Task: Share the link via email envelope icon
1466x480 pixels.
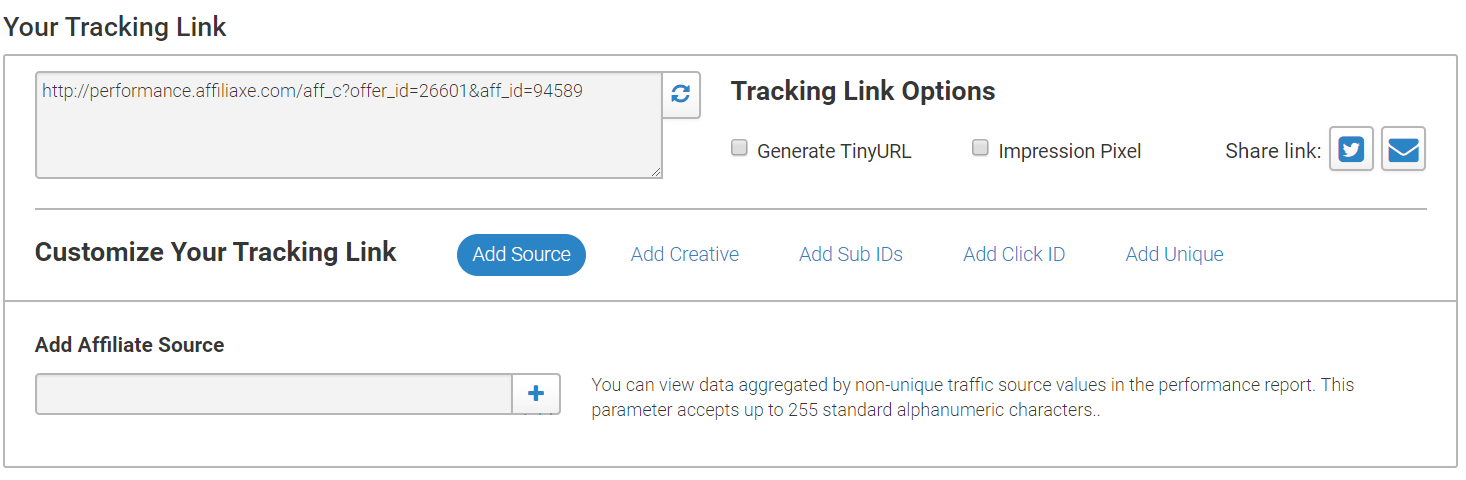Action: tap(1403, 150)
